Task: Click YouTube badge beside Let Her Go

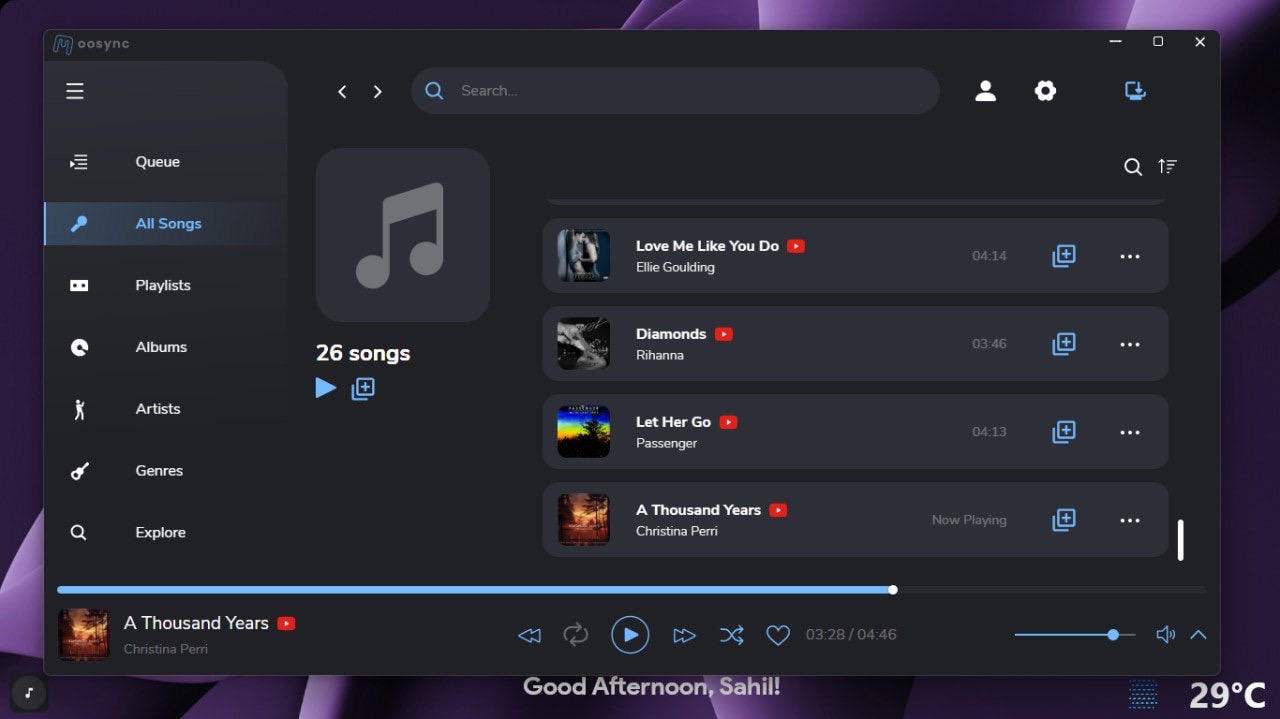Action: 728,422
